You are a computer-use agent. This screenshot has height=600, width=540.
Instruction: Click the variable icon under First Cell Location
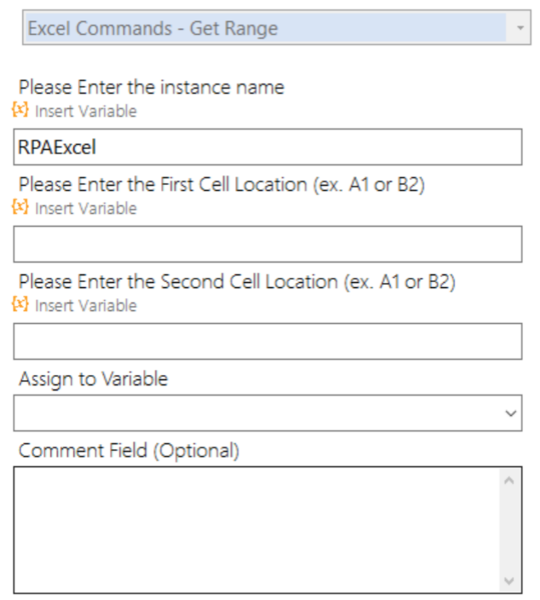pos(20,207)
